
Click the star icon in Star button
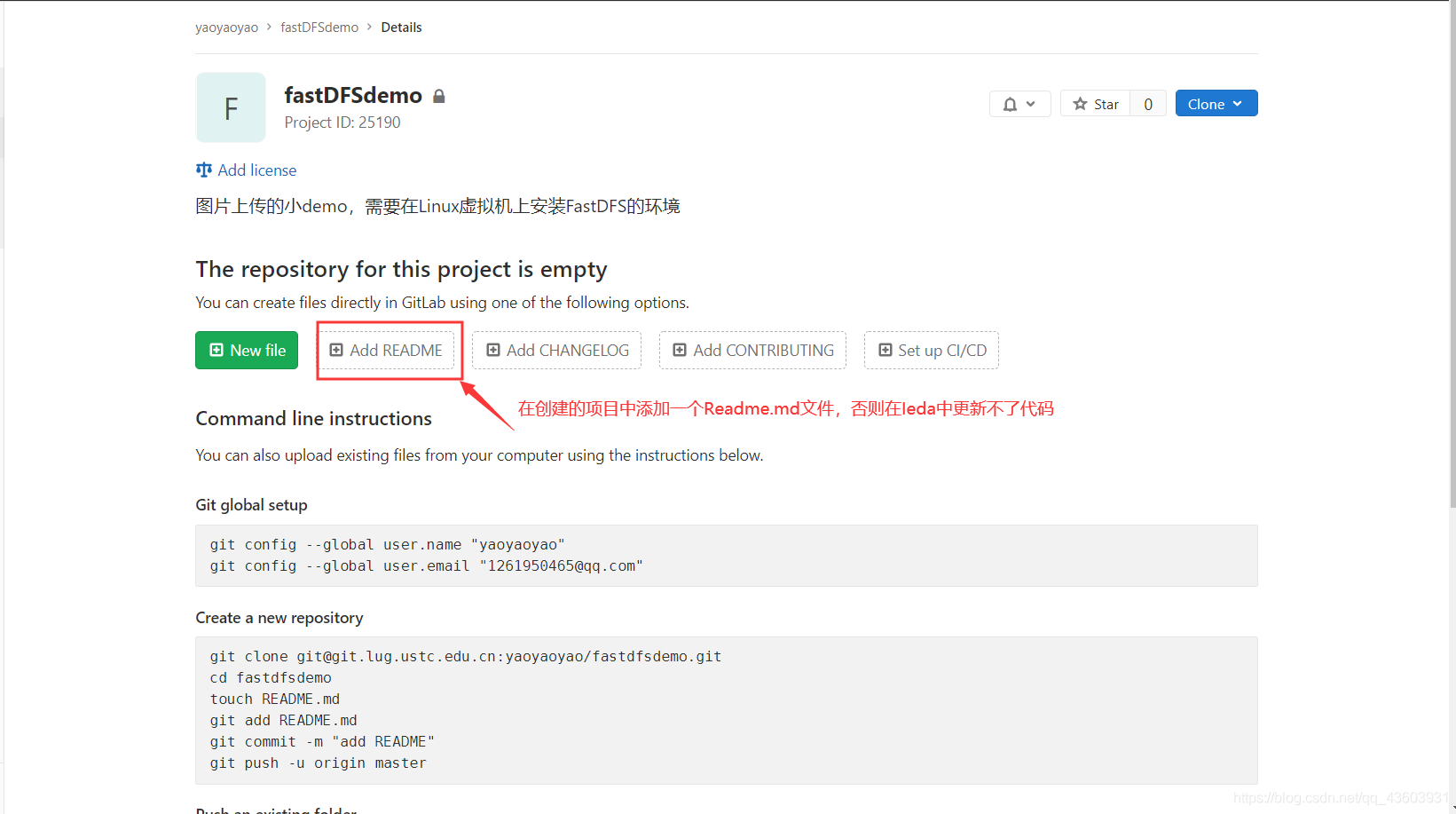pos(1080,104)
